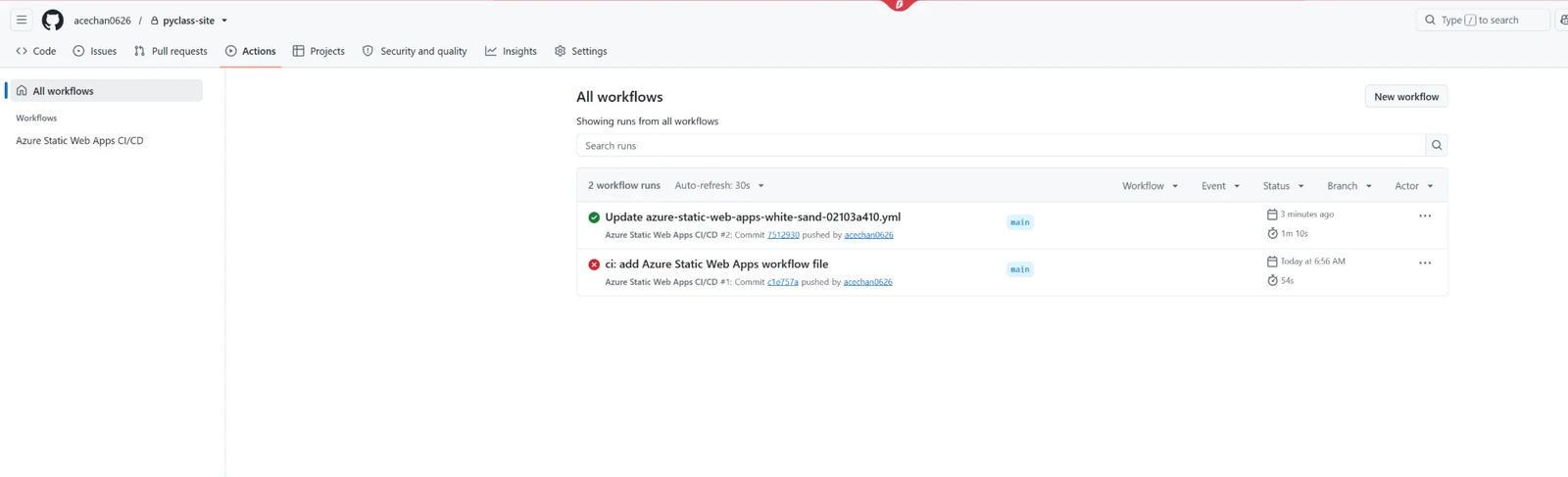Open pyclass-site repository link
Image resolution: width=1568 pixels, height=477 pixels.
(x=188, y=21)
